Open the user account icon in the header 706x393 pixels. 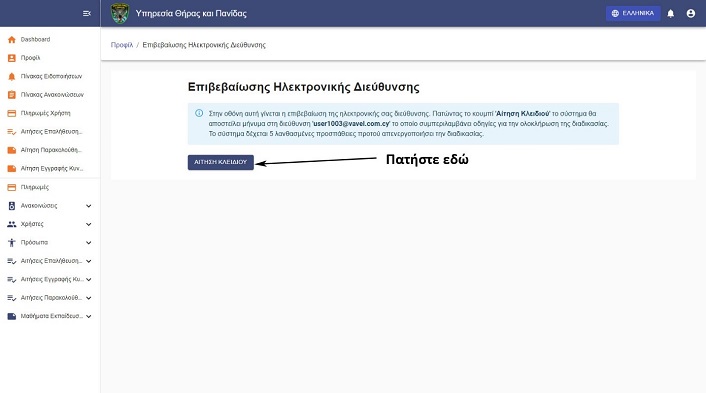tap(691, 14)
